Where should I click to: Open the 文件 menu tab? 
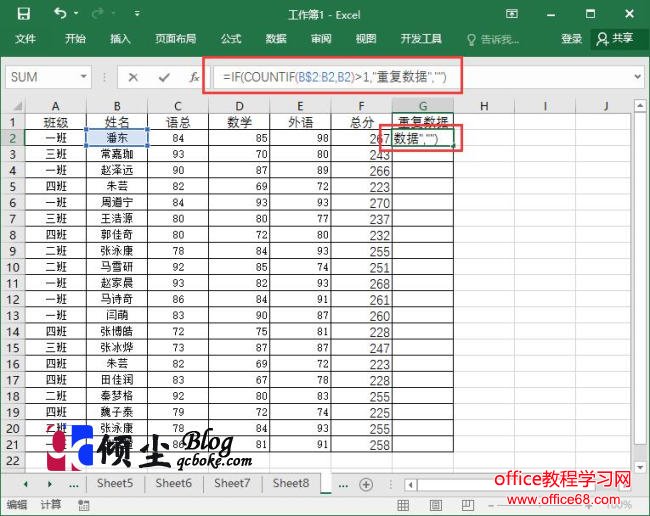pos(25,39)
